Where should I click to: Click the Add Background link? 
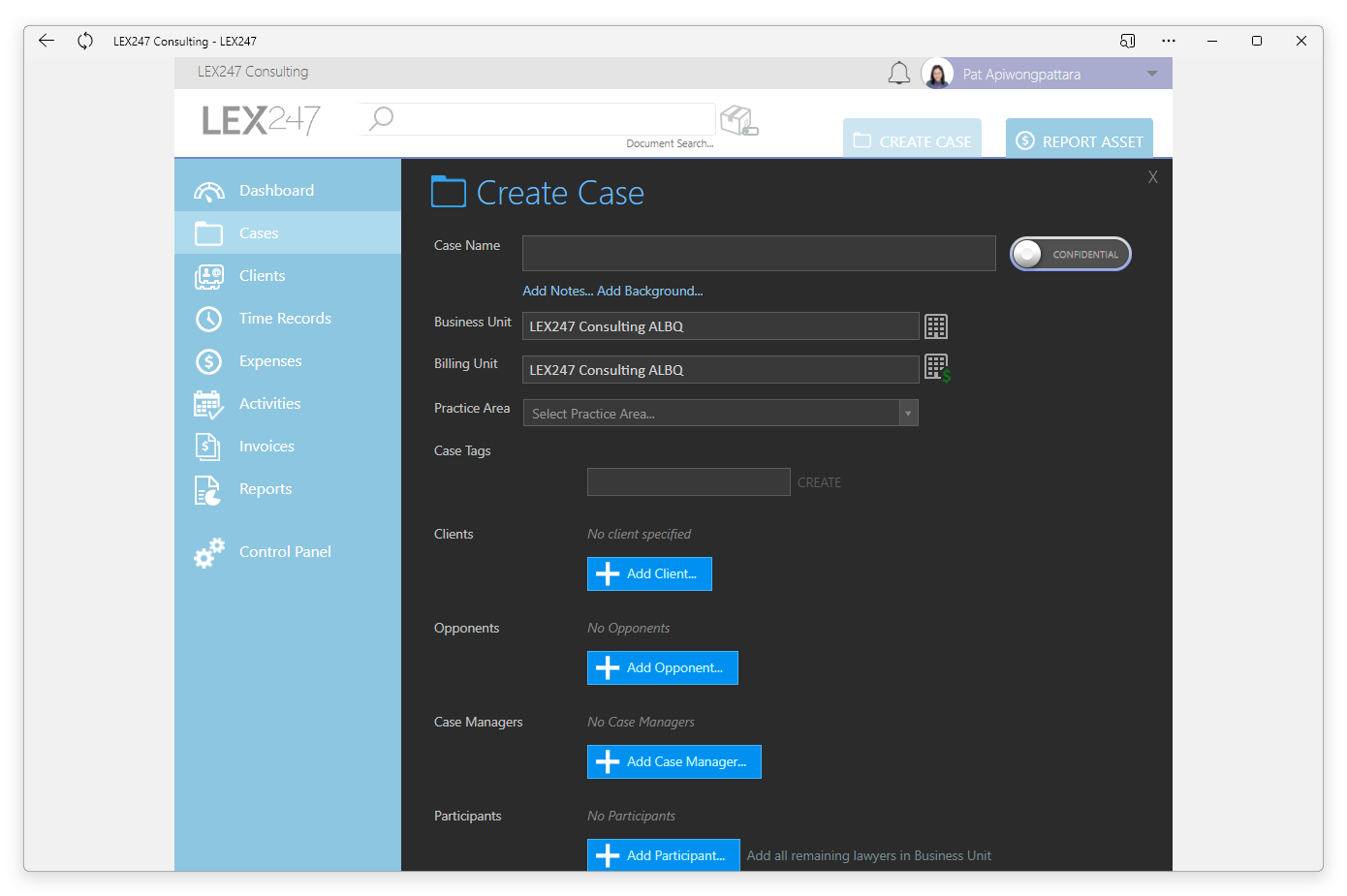[650, 291]
